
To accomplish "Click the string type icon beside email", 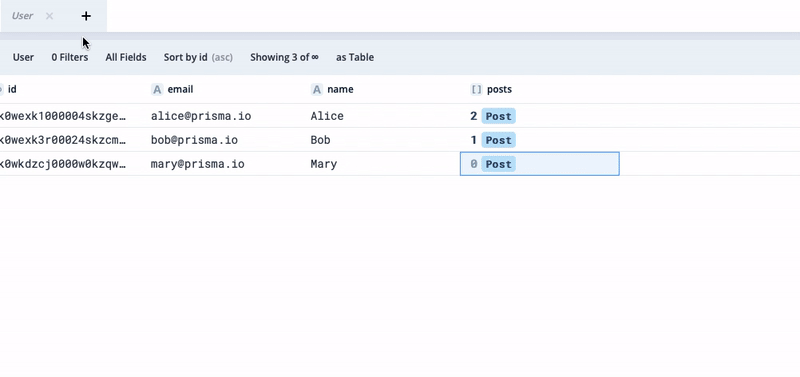I will point(157,89).
